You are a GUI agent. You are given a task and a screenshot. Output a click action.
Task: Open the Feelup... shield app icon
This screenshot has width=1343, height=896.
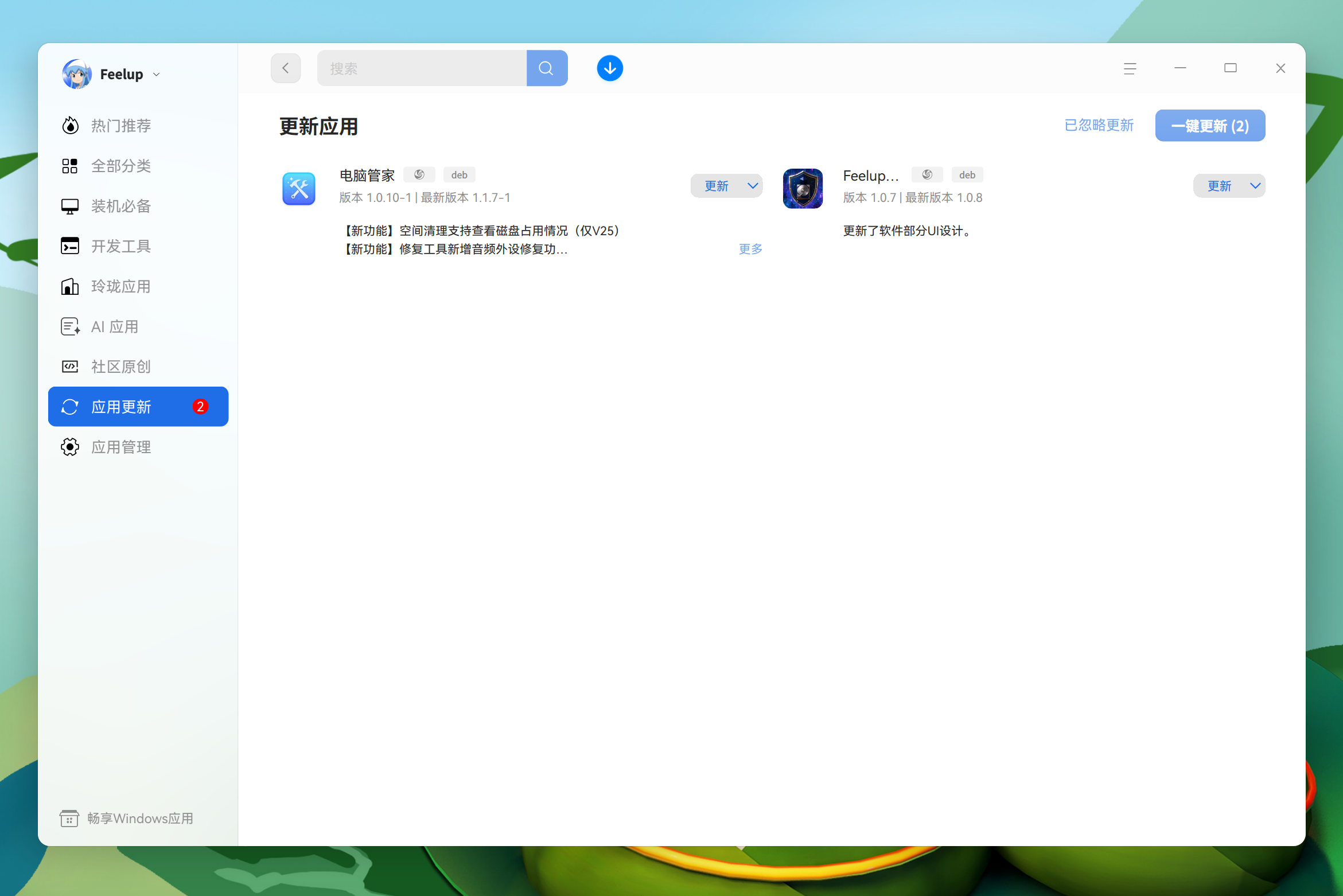click(x=803, y=189)
